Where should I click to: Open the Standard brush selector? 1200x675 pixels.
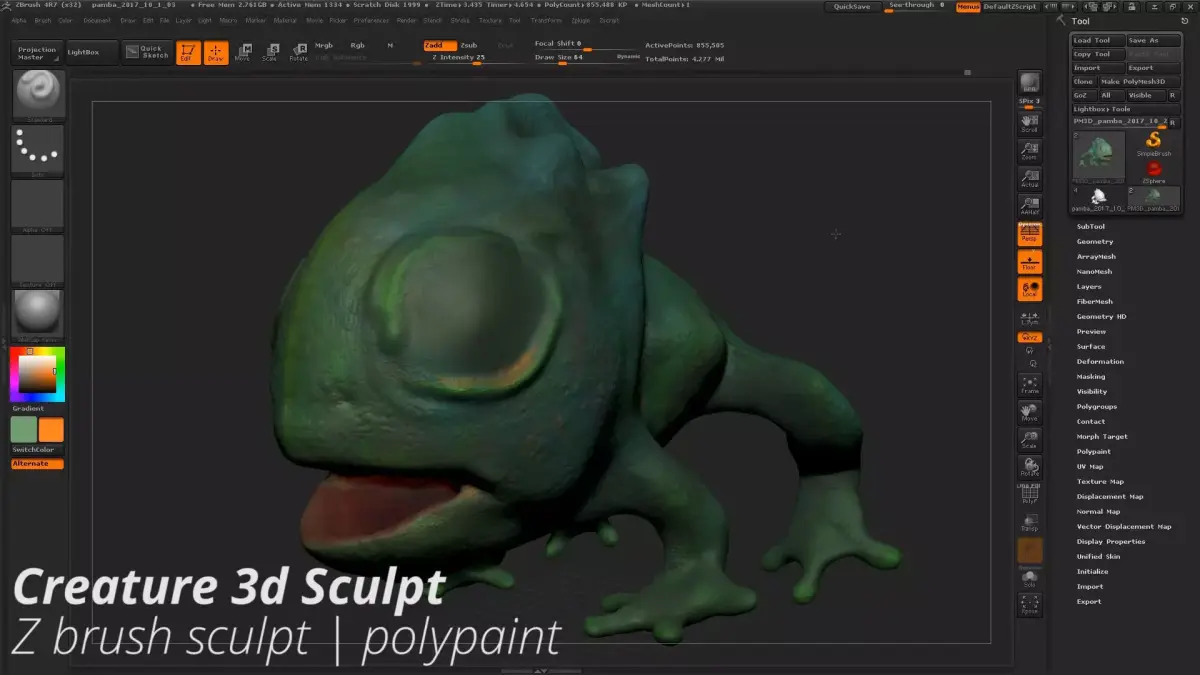point(37,95)
